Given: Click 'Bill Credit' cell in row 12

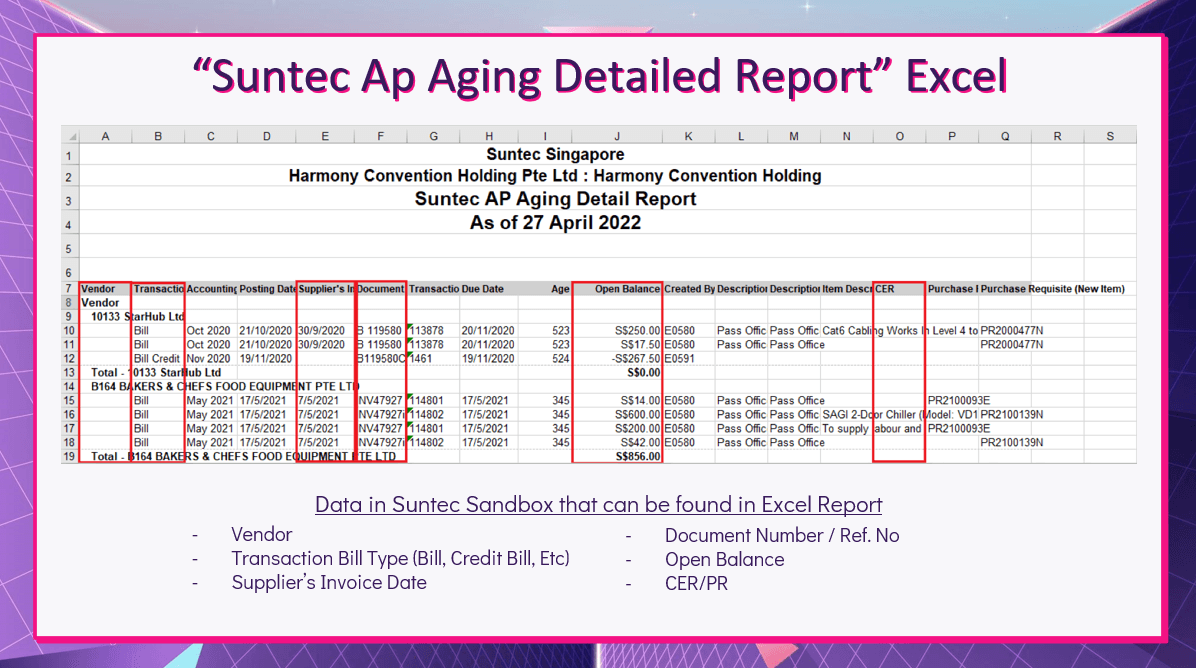Looking at the screenshot, I should point(156,358).
